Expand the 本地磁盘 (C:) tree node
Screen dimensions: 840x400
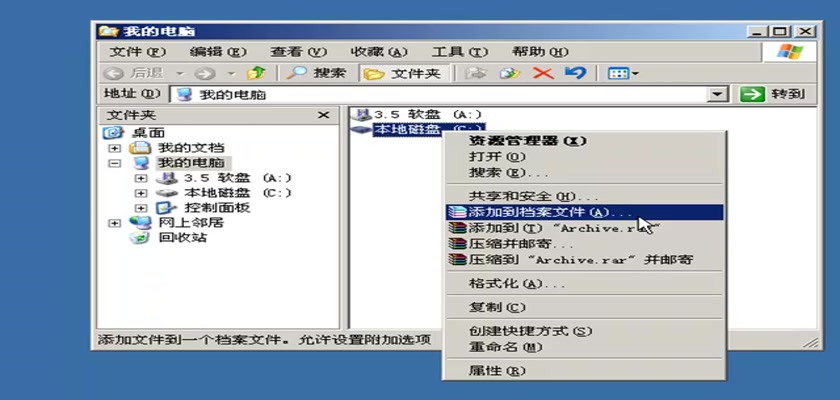click(140, 193)
